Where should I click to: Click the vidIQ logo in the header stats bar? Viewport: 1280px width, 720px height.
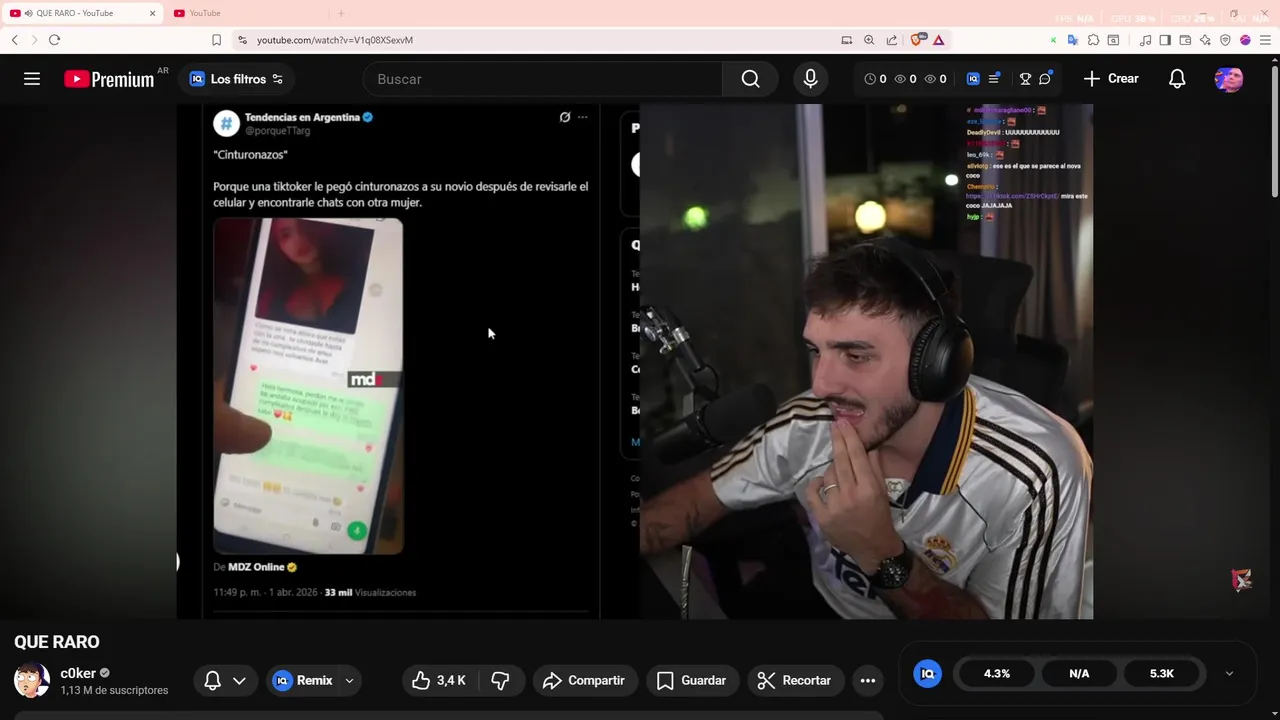point(972,79)
